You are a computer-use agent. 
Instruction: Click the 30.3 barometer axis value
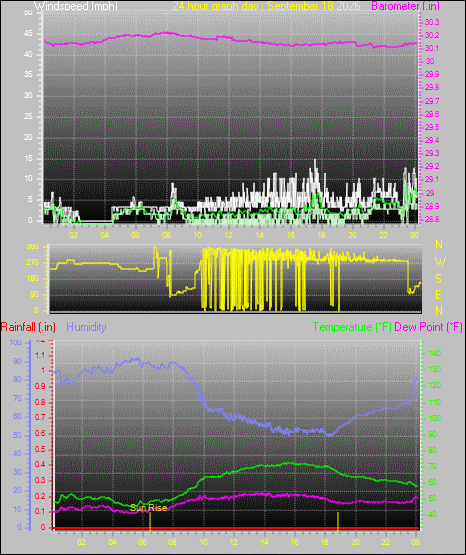click(x=432, y=22)
